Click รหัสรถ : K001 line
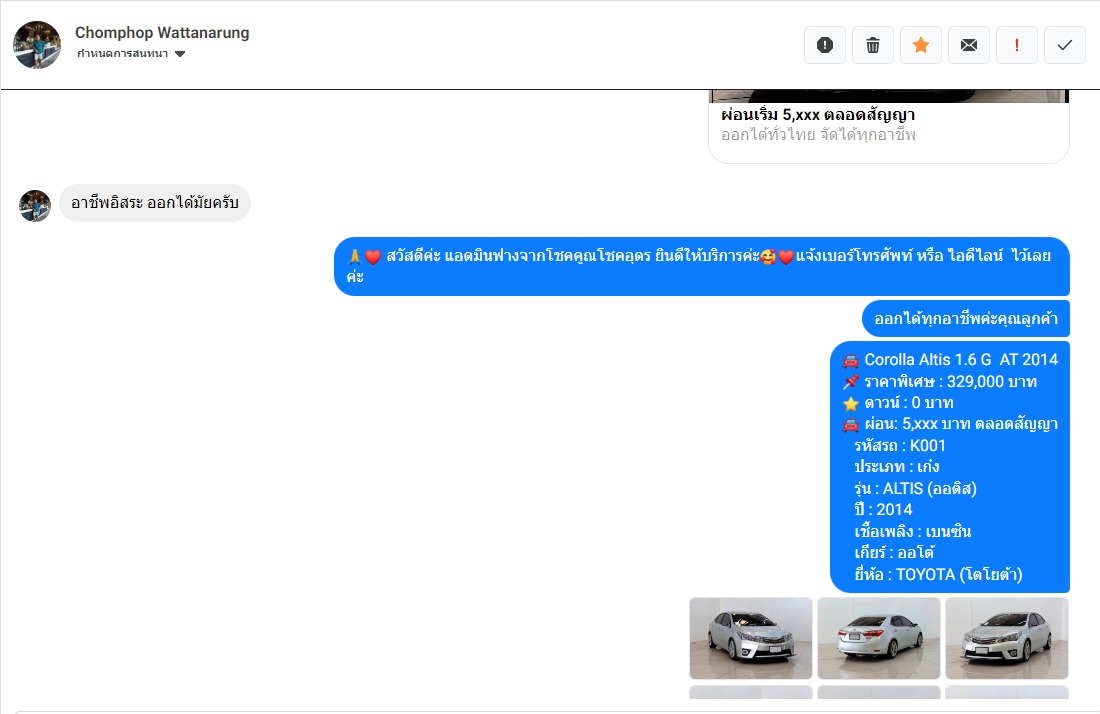The image size is (1100, 714). [900, 446]
